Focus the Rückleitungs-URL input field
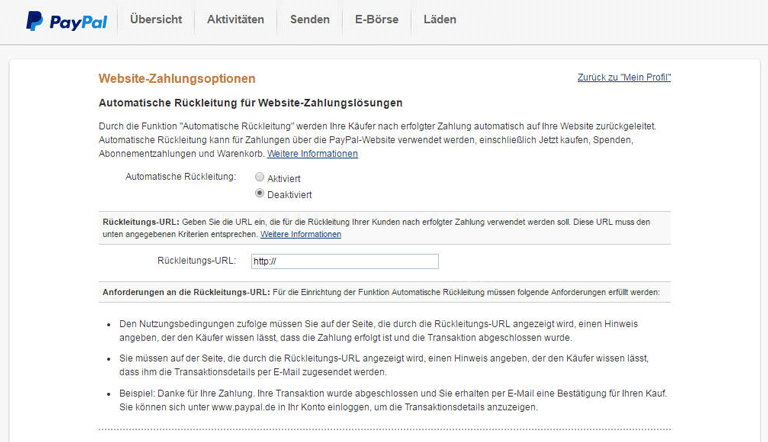This screenshot has width=768, height=442. 345,261
